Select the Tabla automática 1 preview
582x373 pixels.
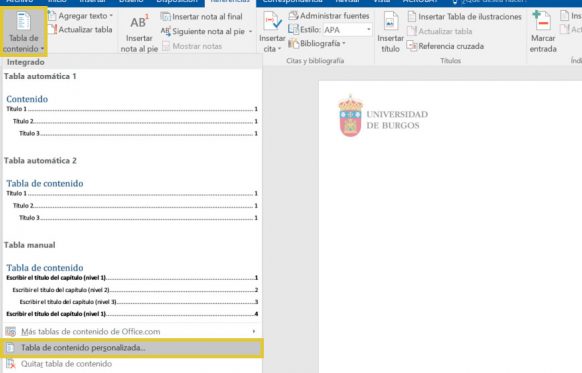pos(132,115)
